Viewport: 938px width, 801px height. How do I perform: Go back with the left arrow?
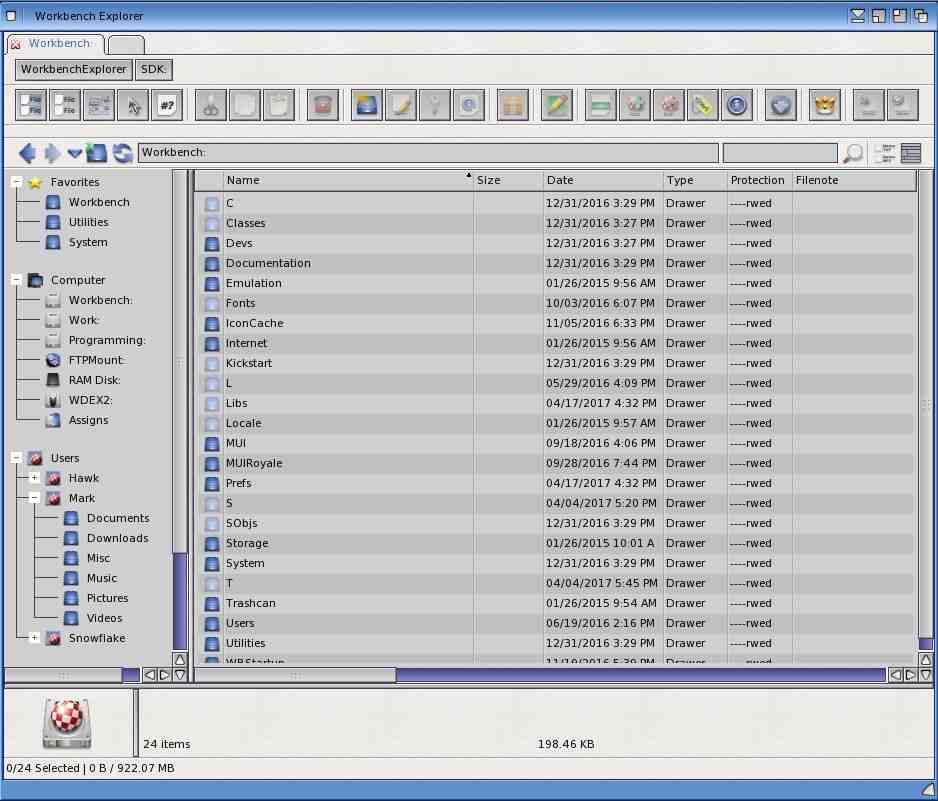click(27, 153)
